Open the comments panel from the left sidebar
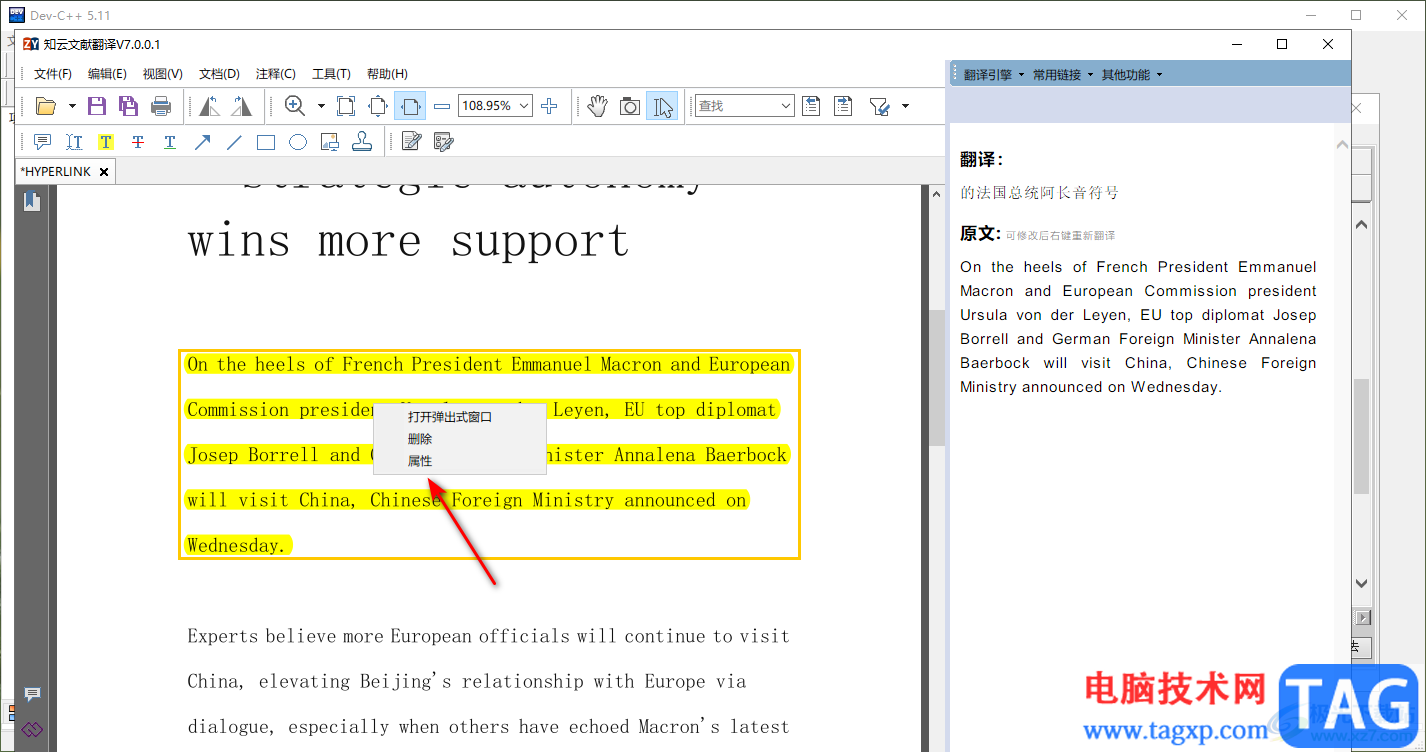 tap(32, 694)
